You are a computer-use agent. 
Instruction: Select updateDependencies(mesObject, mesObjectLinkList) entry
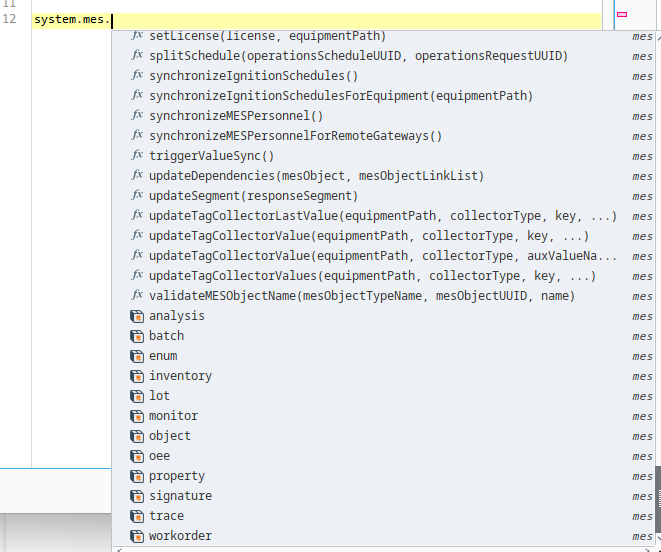(x=316, y=176)
